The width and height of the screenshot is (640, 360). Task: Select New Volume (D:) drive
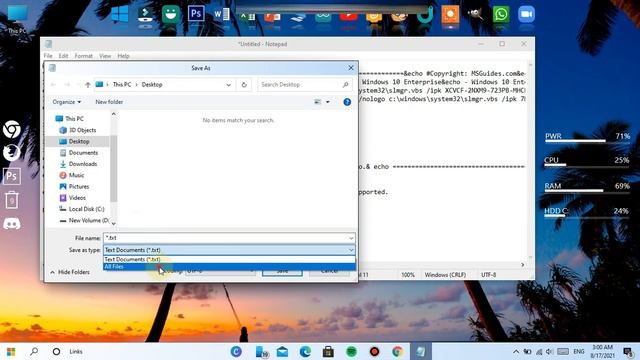tap(84, 220)
